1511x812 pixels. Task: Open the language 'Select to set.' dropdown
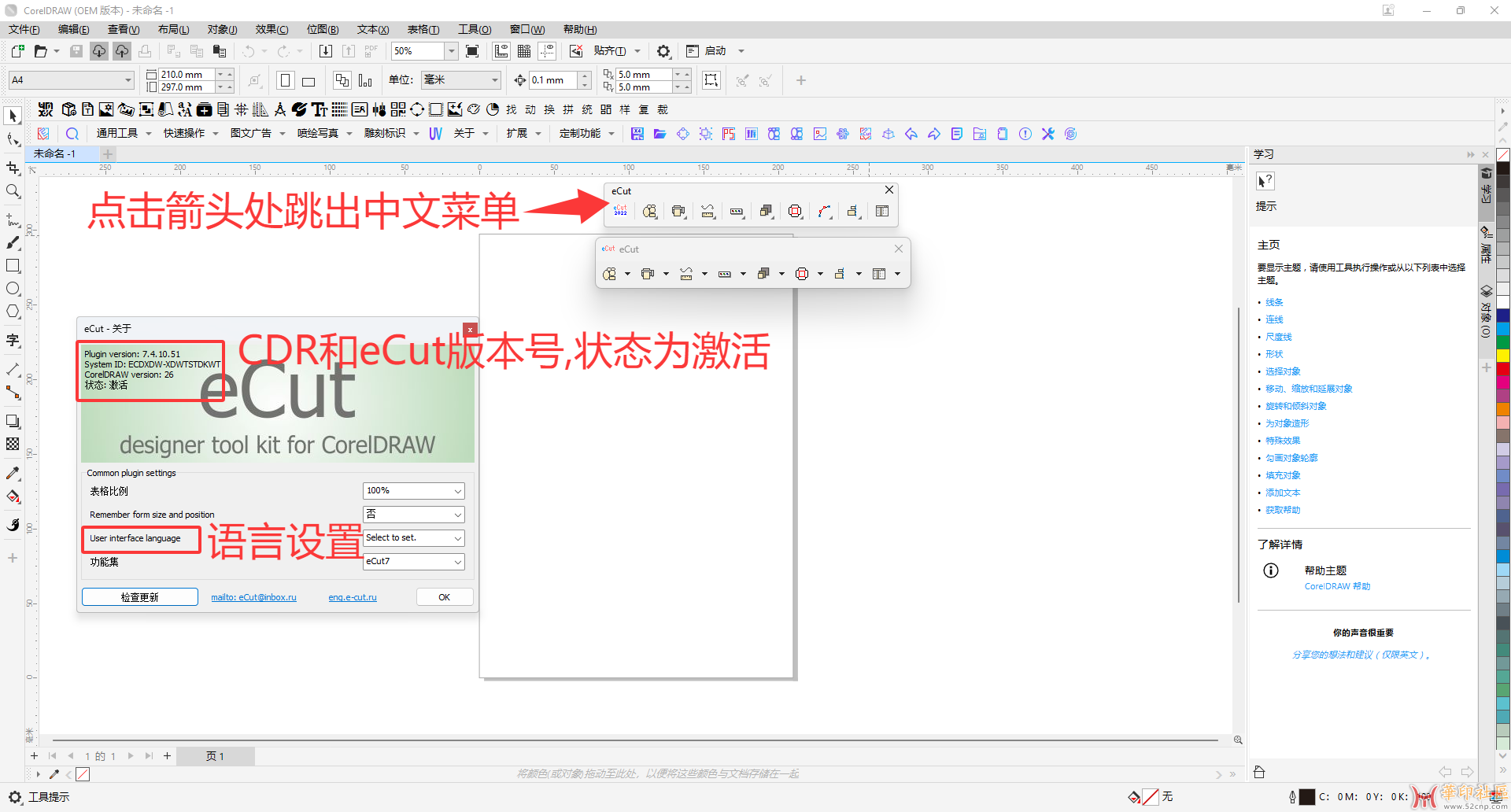tap(414, 538)
